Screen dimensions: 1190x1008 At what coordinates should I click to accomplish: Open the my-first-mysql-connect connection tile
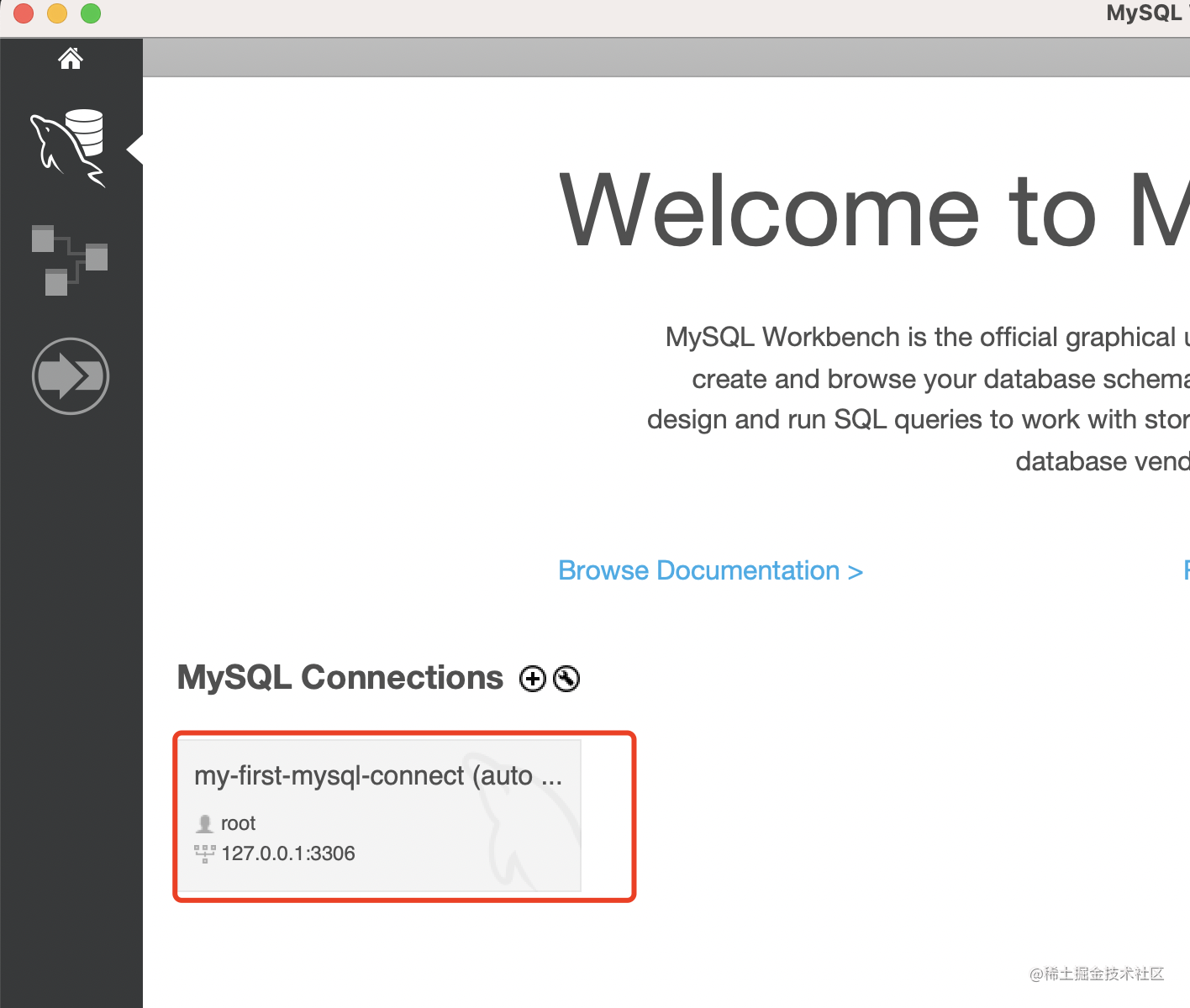click(379, 815)
